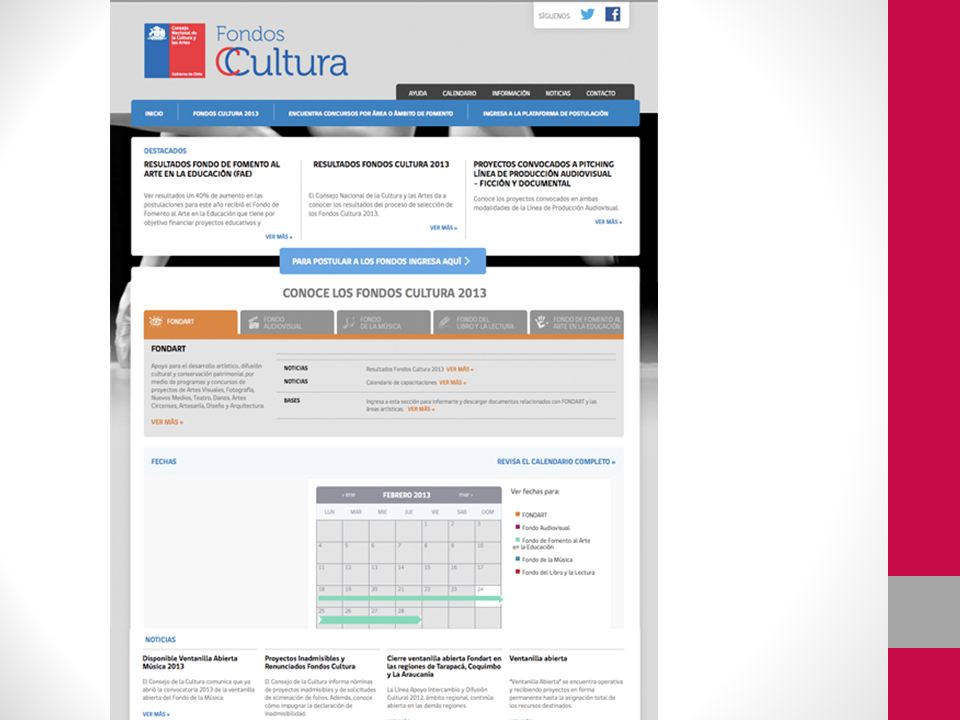
Task: Open Ver más under Ventanilla Abierta Música news
Action: (x=156, y=714)
